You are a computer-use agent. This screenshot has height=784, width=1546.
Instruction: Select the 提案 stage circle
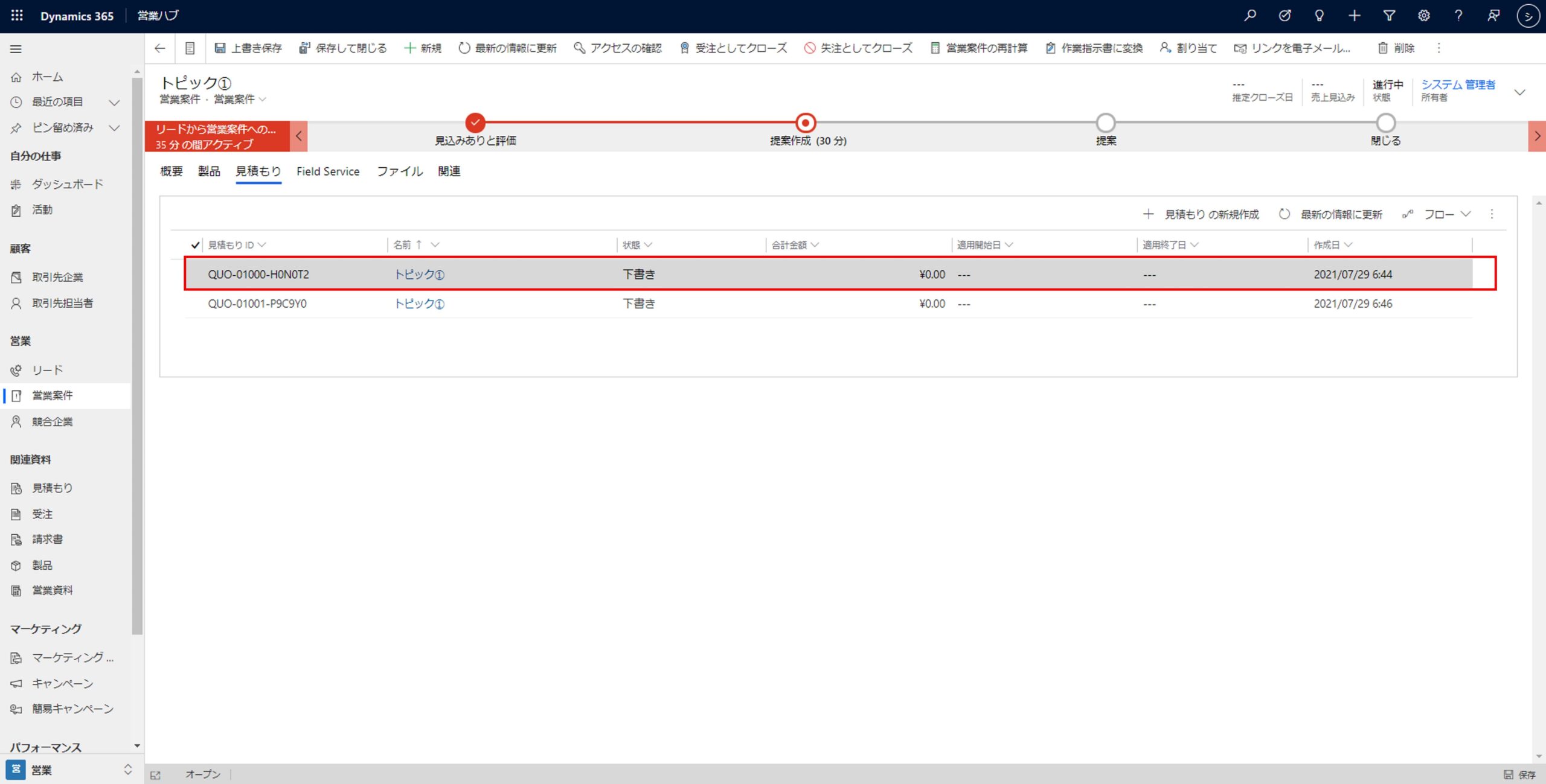(x=1105, y=123)
